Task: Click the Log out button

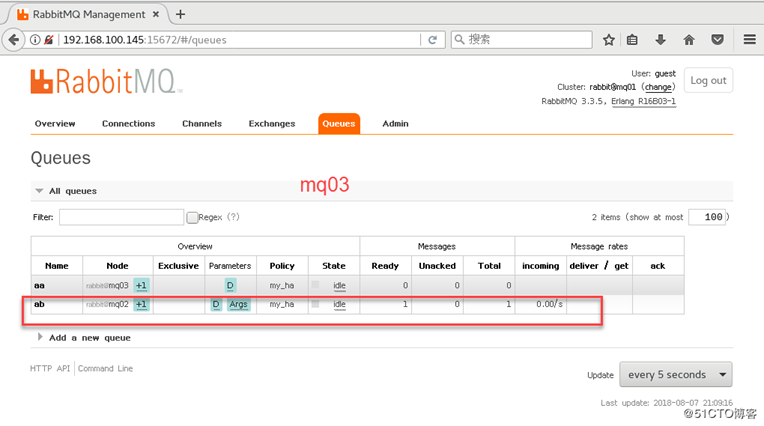Action: (x=708, y=80)
